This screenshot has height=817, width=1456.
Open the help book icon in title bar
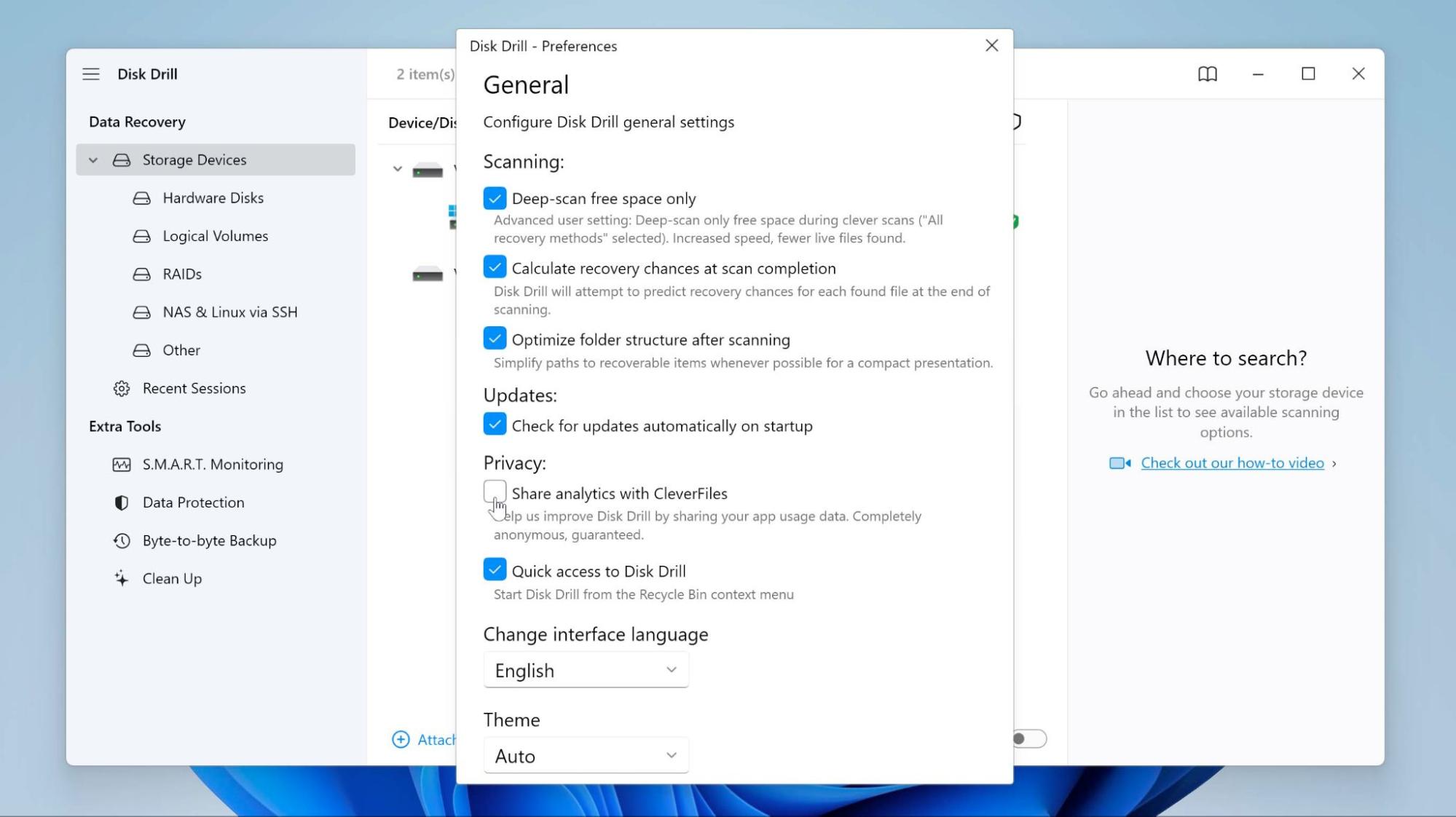tap(1208, 74)
